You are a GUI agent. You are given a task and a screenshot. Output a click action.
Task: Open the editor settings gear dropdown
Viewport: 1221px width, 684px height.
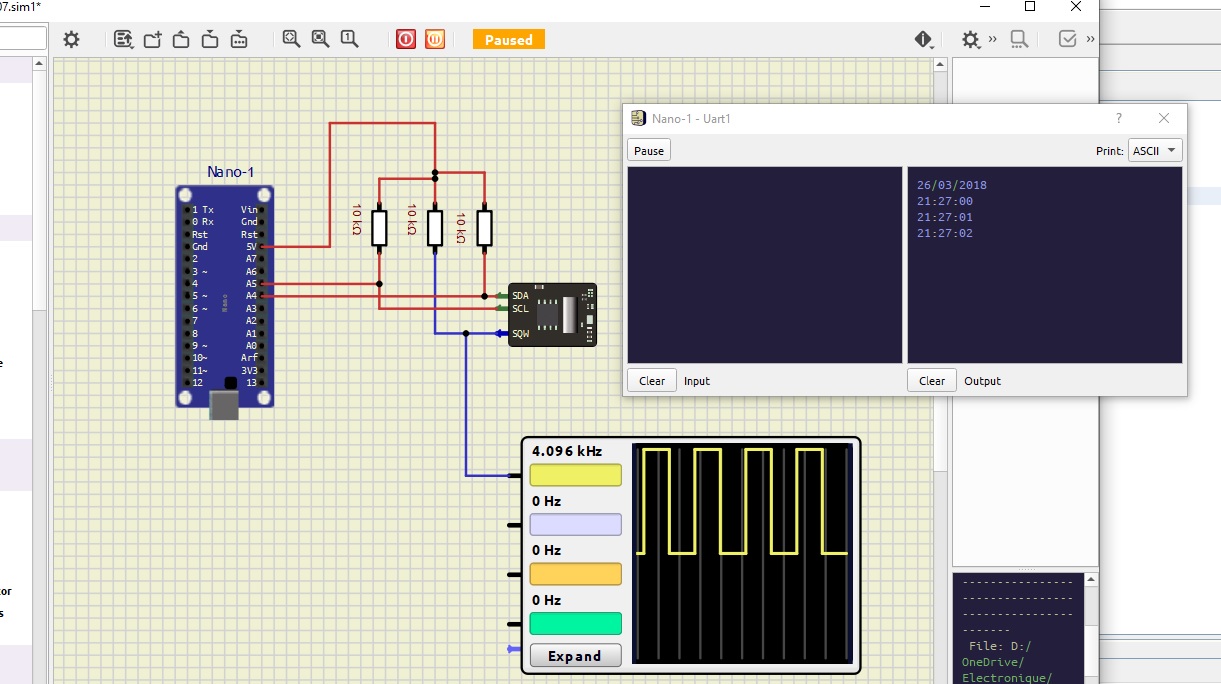pos(970,39)
